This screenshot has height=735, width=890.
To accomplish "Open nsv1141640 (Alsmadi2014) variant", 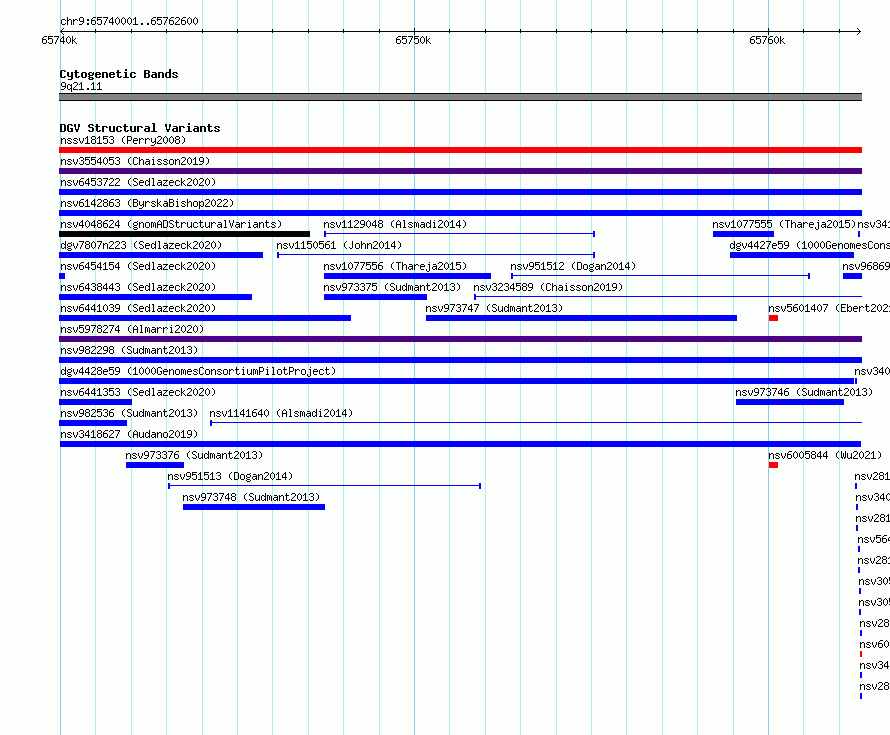I will point(281,413).
